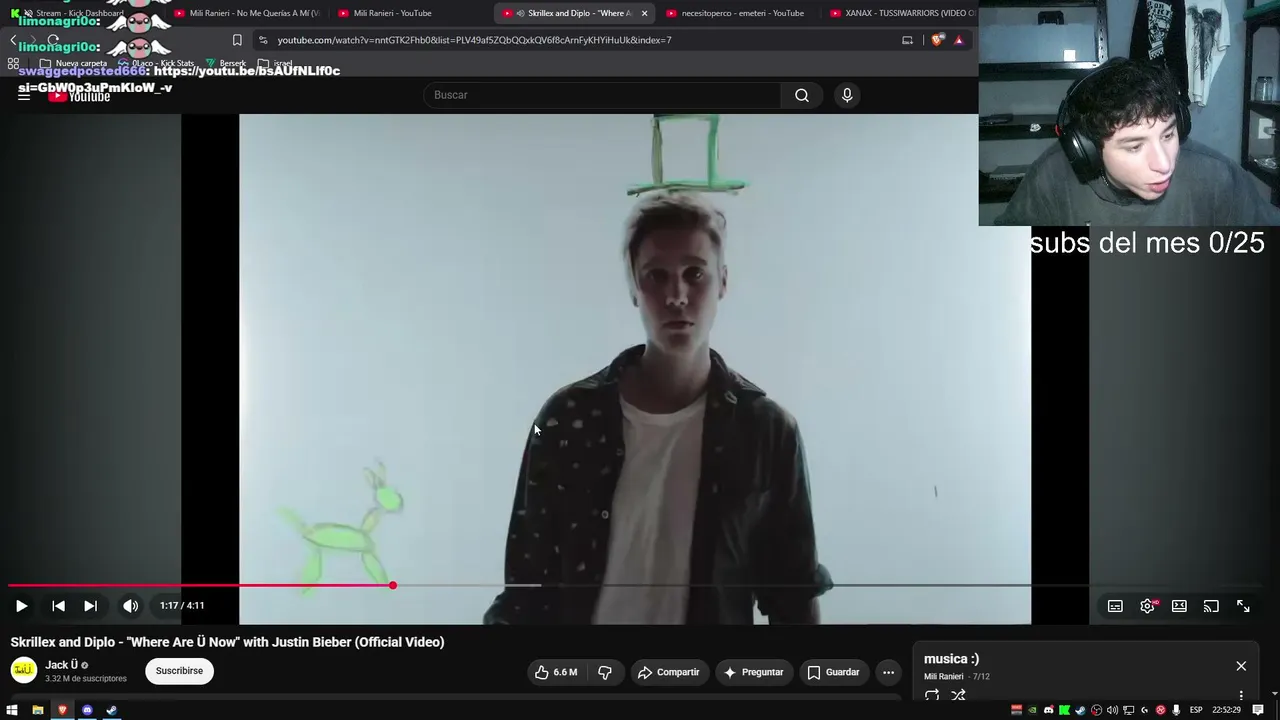
Task: Change the ESP input language
Action: click(x=1196, y=710)
